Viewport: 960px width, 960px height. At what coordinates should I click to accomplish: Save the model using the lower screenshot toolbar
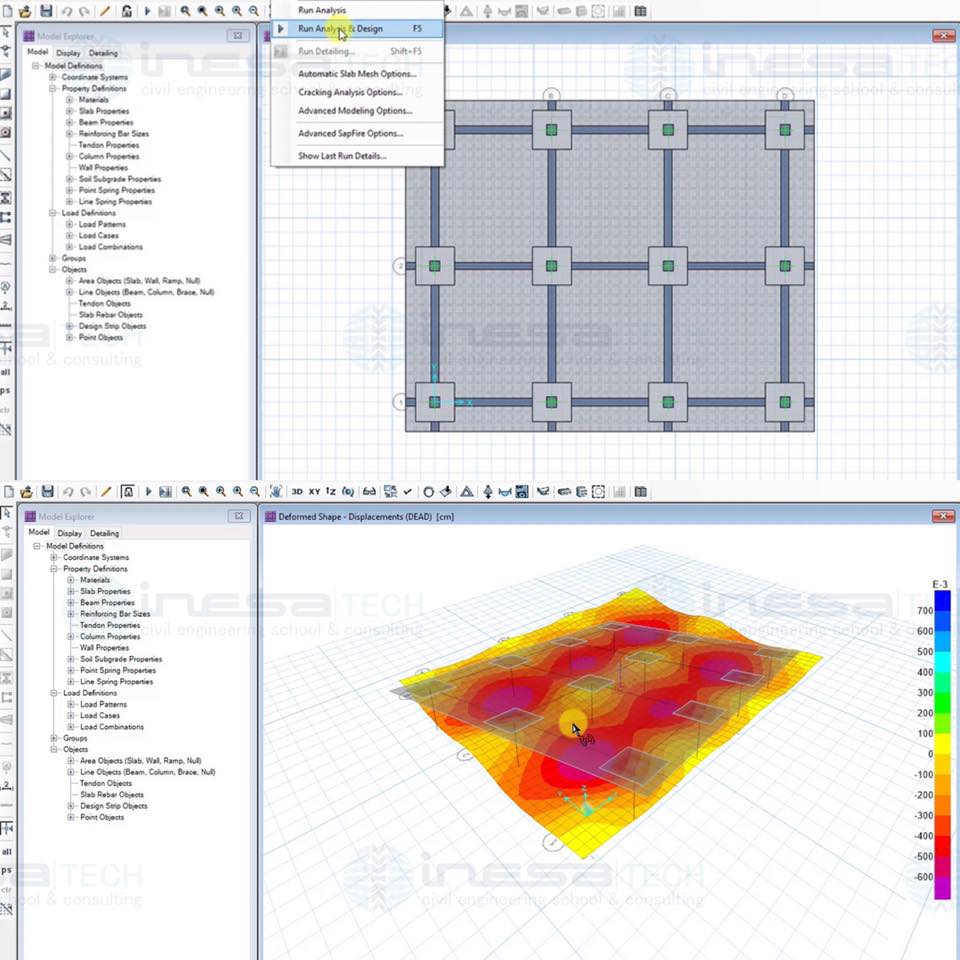click(x=48, y=492)
